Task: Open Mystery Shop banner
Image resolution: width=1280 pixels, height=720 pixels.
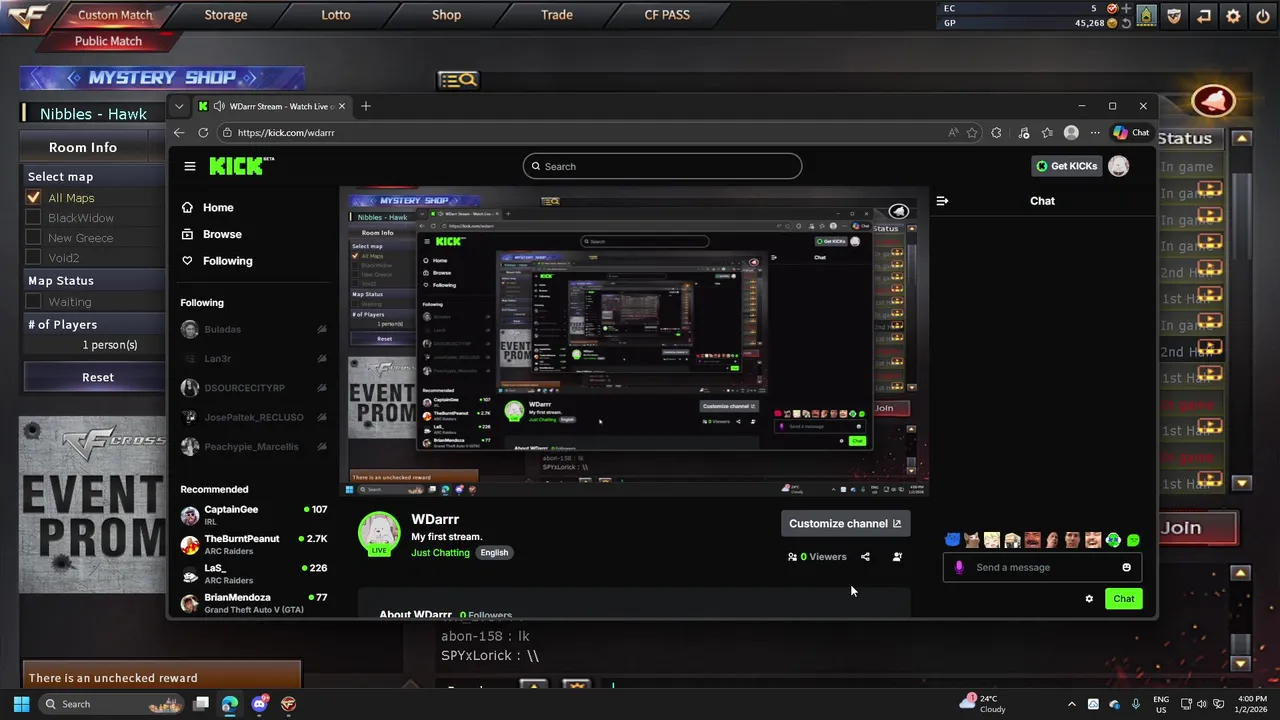Action: tap(162, 78)
